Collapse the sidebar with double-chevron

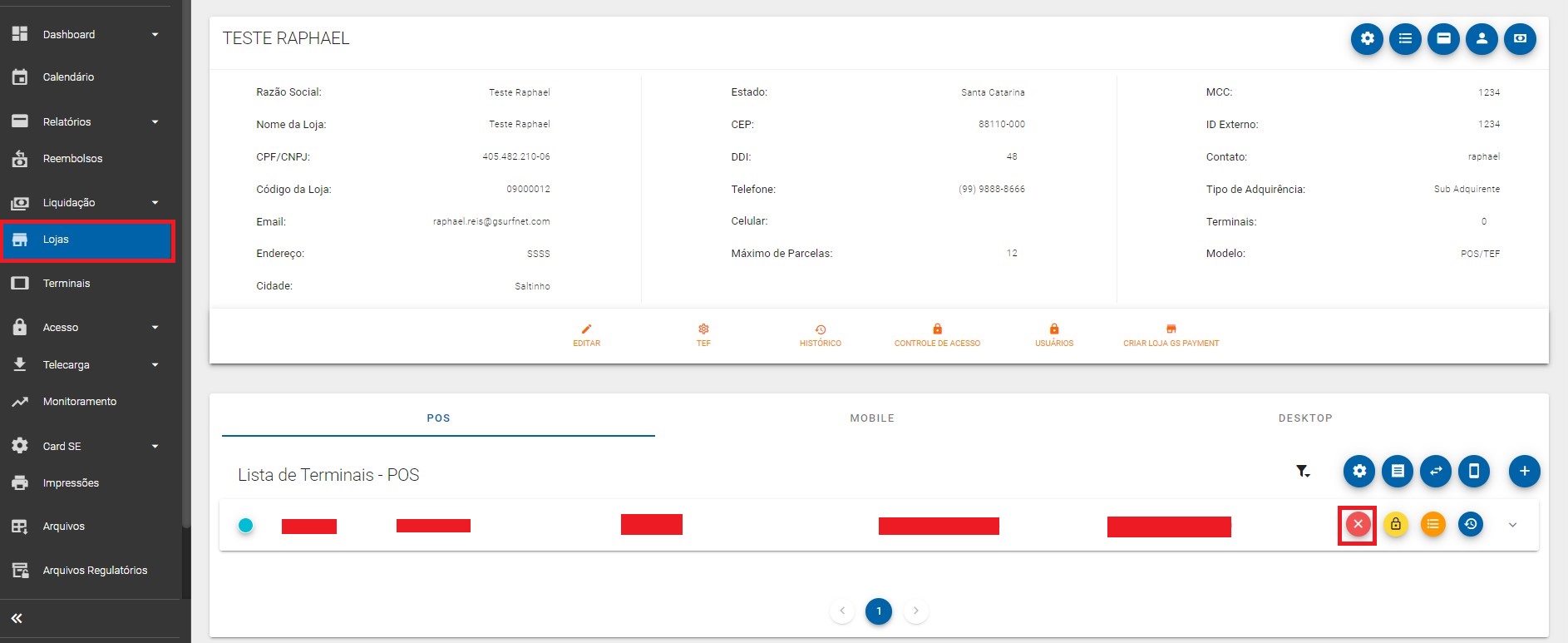coord(17,618)
